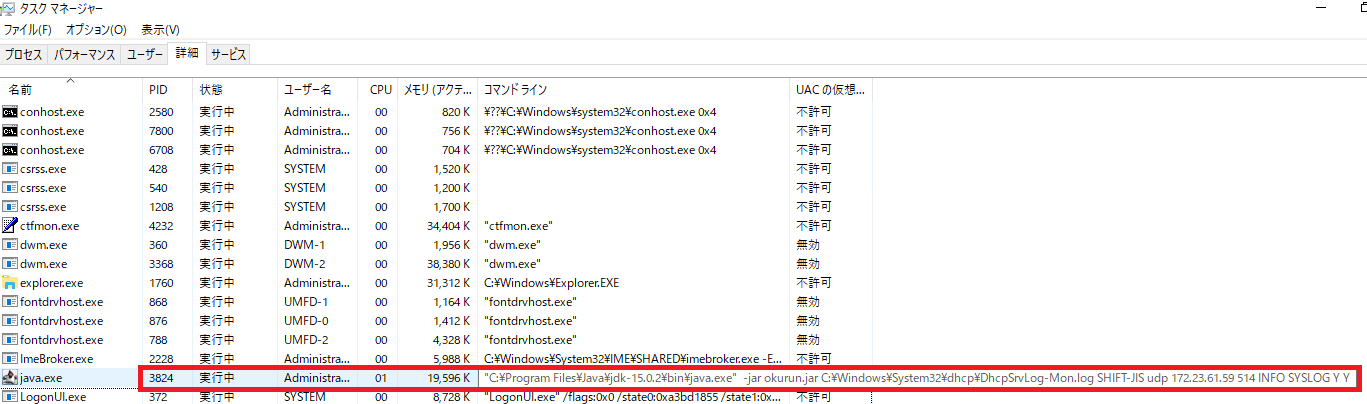
Task: Click memory value 820 K
Action: (x=455, y=112)
